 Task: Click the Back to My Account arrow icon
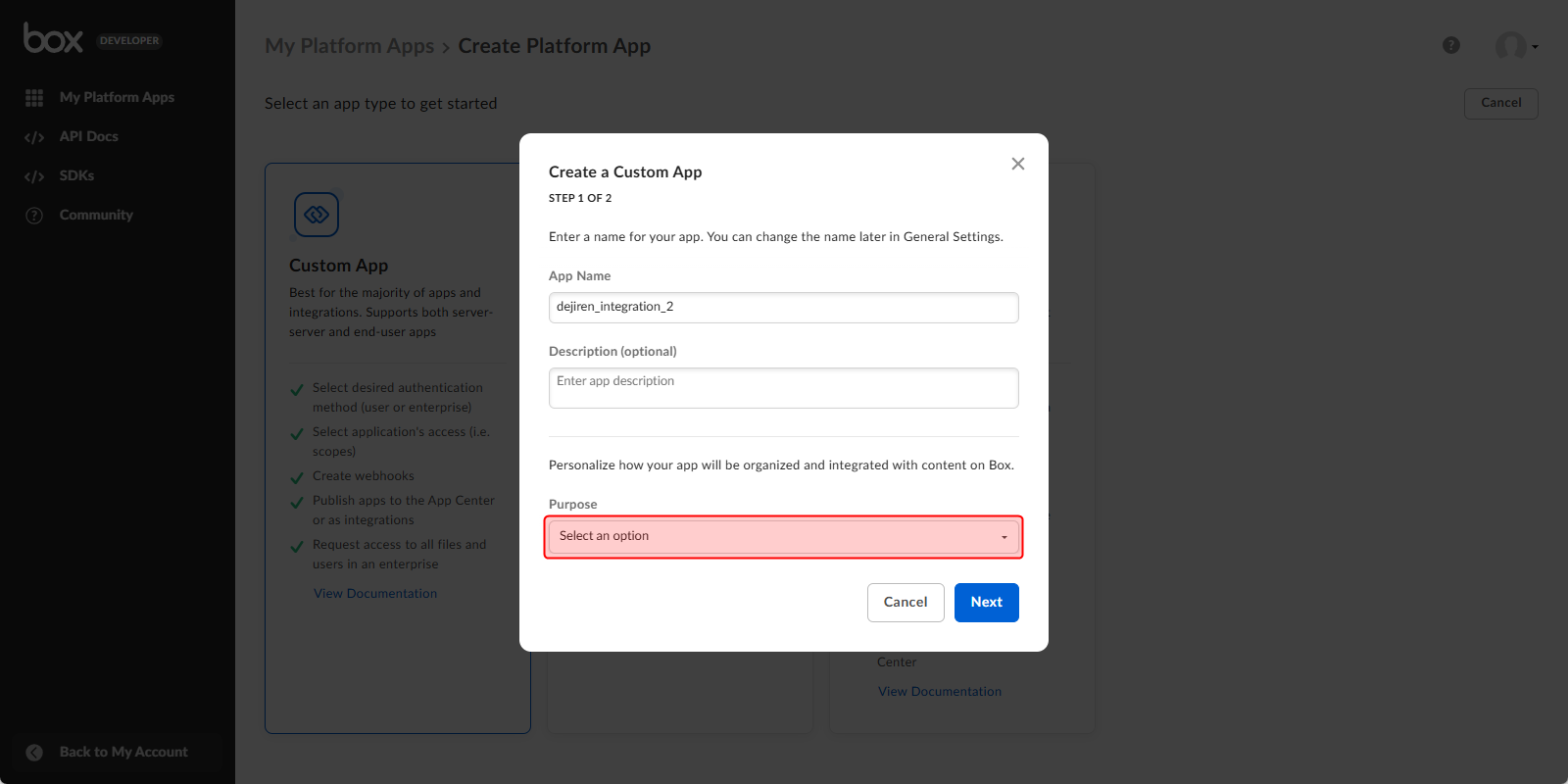[34, 753]
